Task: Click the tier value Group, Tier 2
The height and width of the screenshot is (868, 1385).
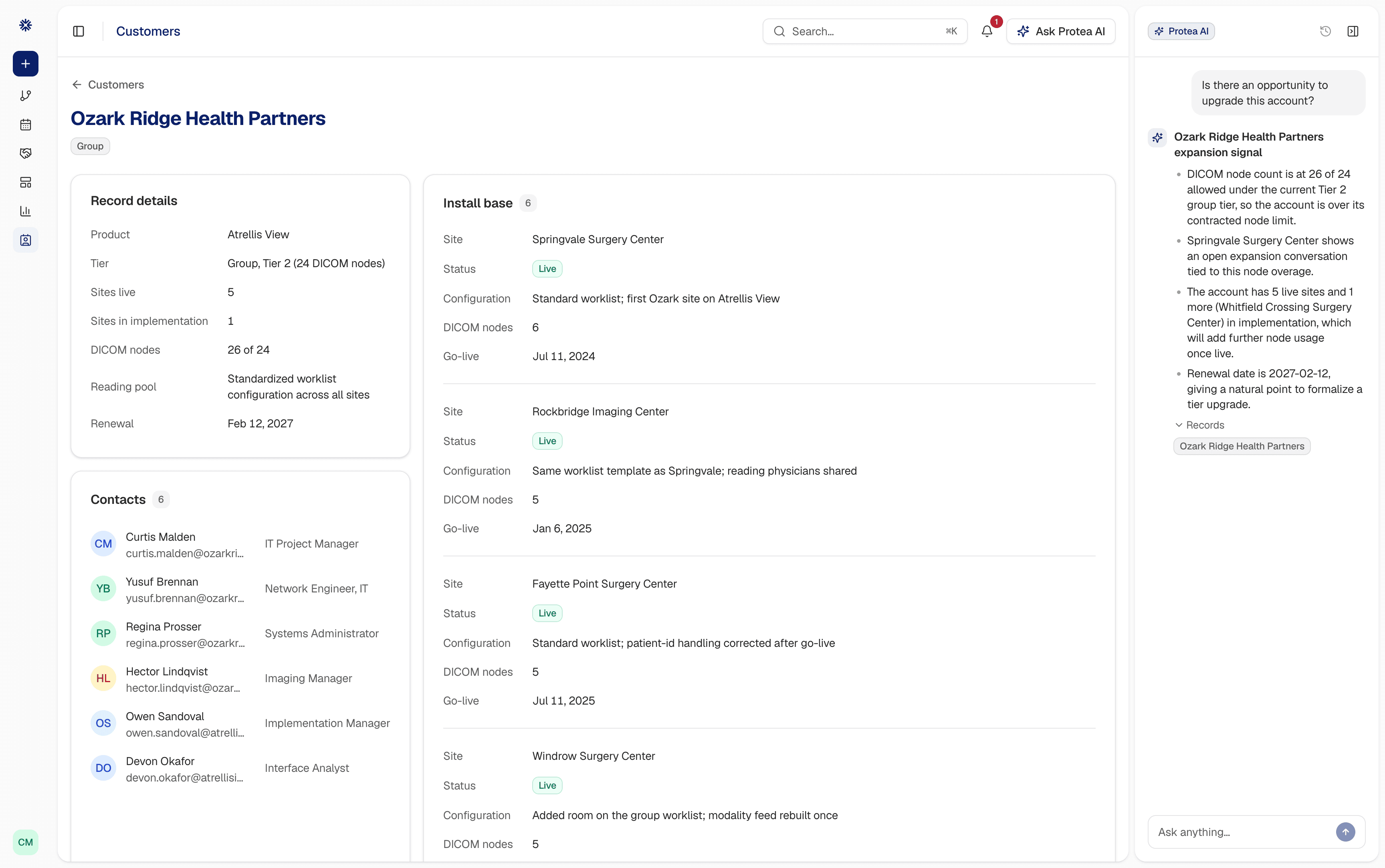Action: 306,263
